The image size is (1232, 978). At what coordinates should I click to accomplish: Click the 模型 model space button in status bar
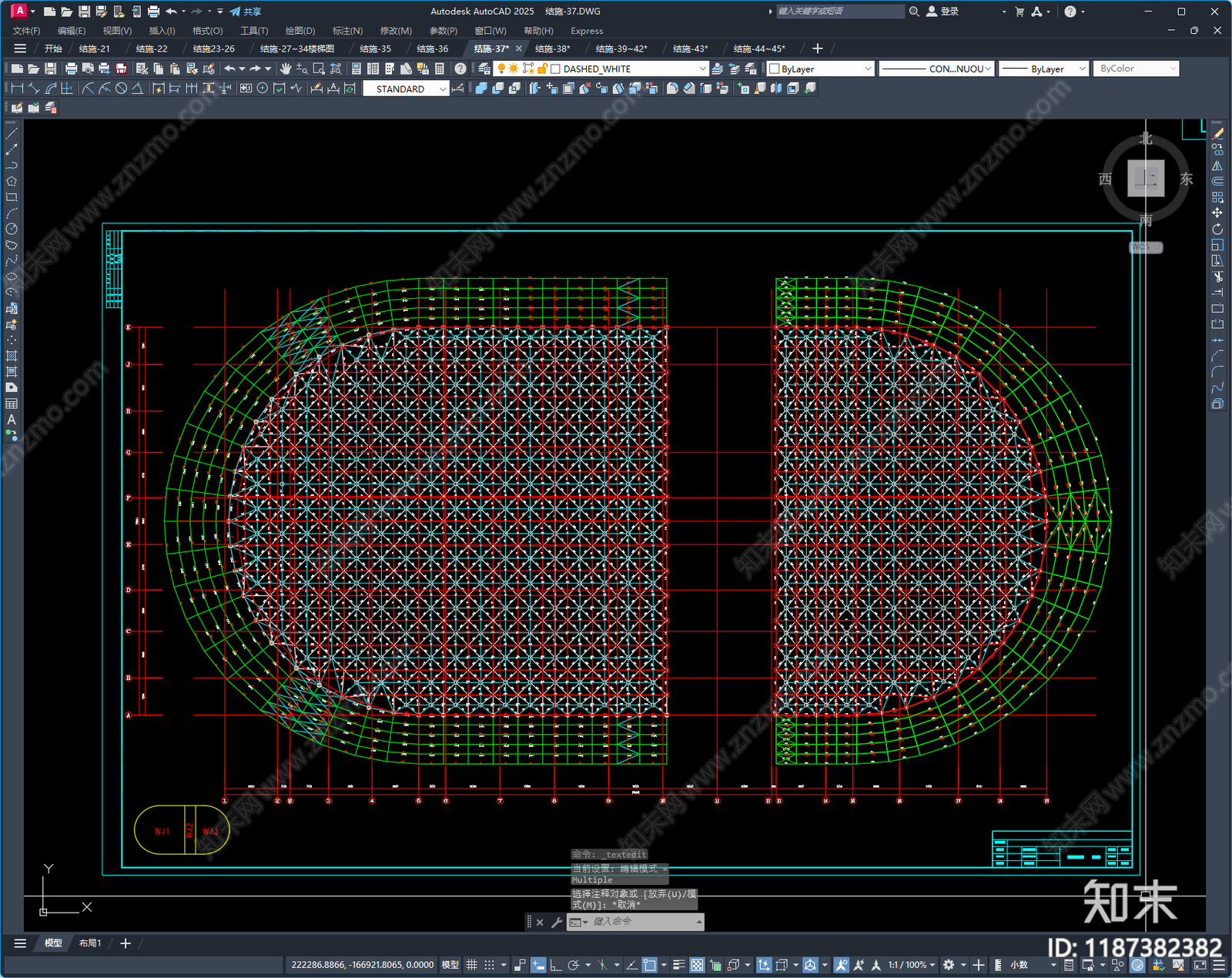[x=450, y=965]
